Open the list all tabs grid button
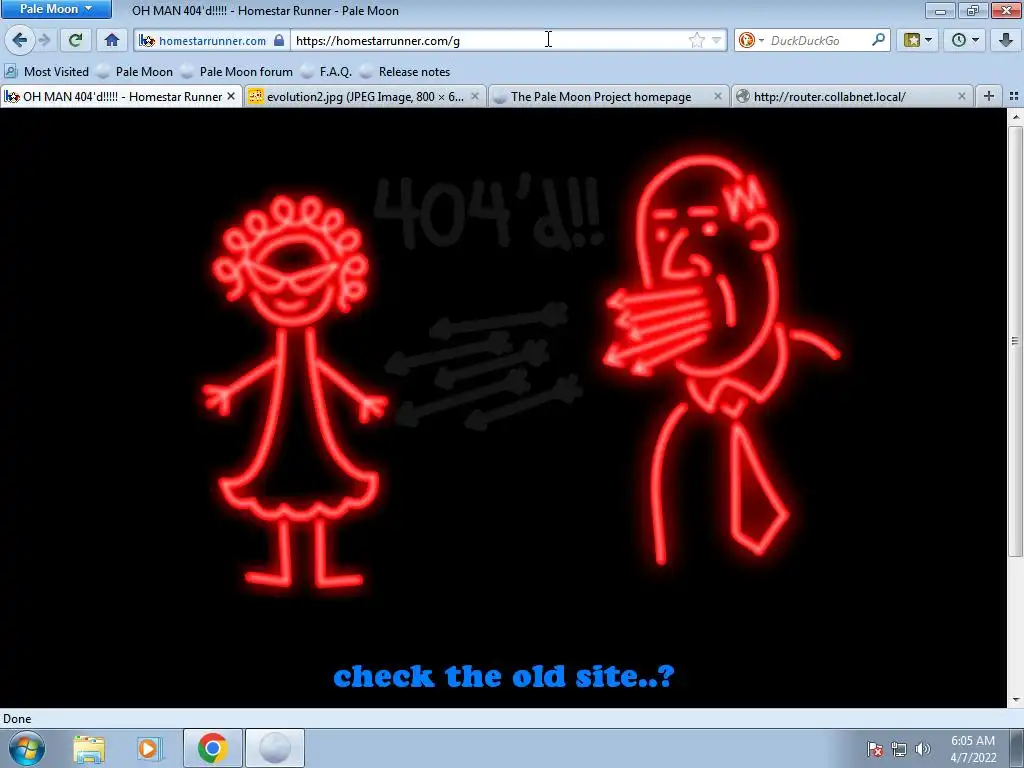1024x768 pixels. click(x=1014, y=96)
